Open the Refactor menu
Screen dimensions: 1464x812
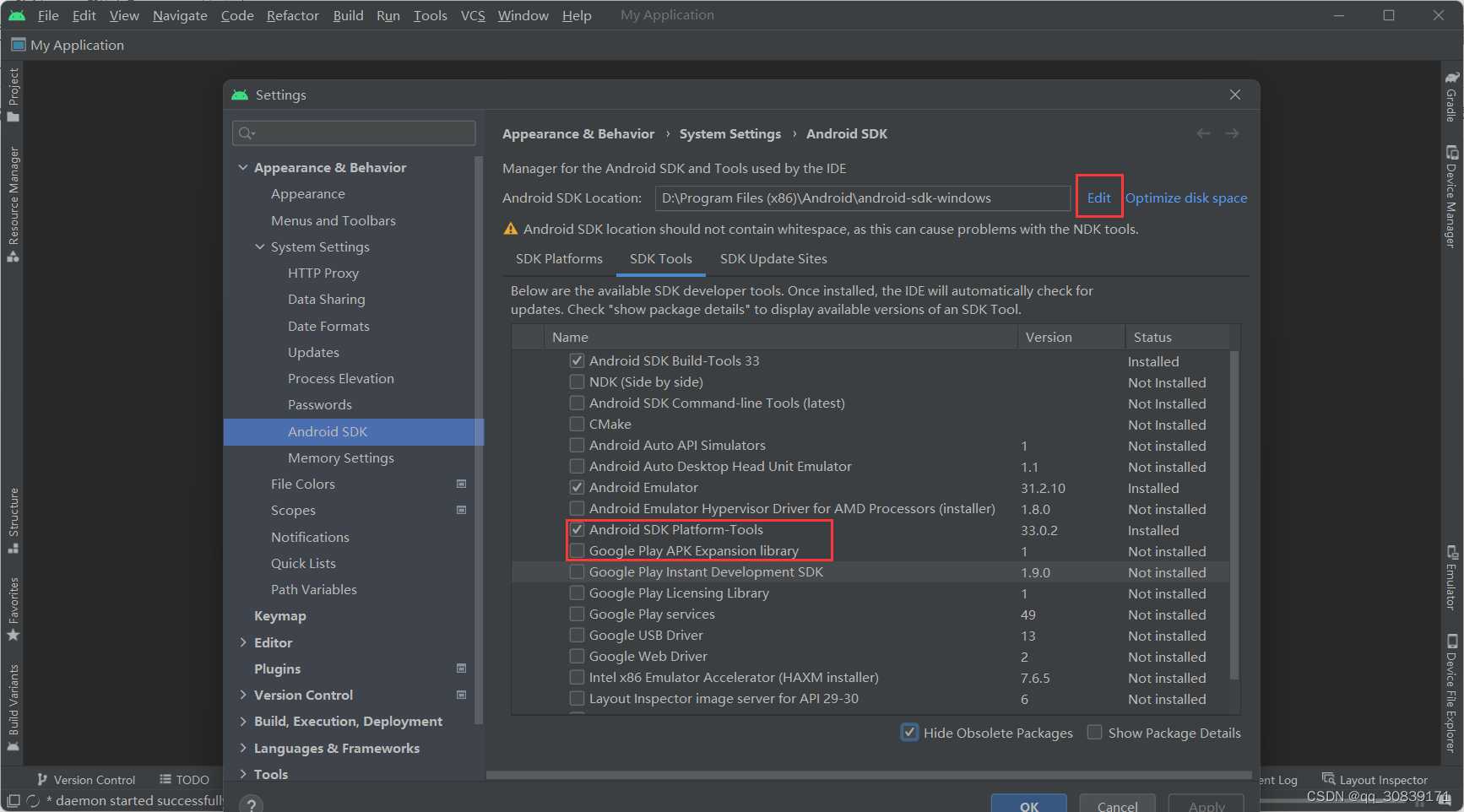tap(293, 15)
